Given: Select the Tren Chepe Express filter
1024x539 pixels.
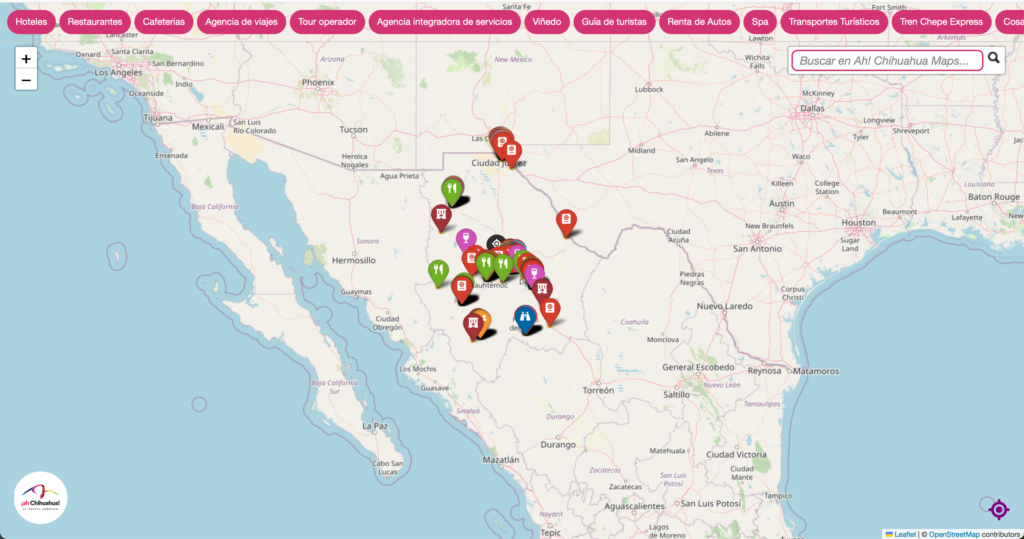Looking at the screenshot, I should (x=941, y=21).
